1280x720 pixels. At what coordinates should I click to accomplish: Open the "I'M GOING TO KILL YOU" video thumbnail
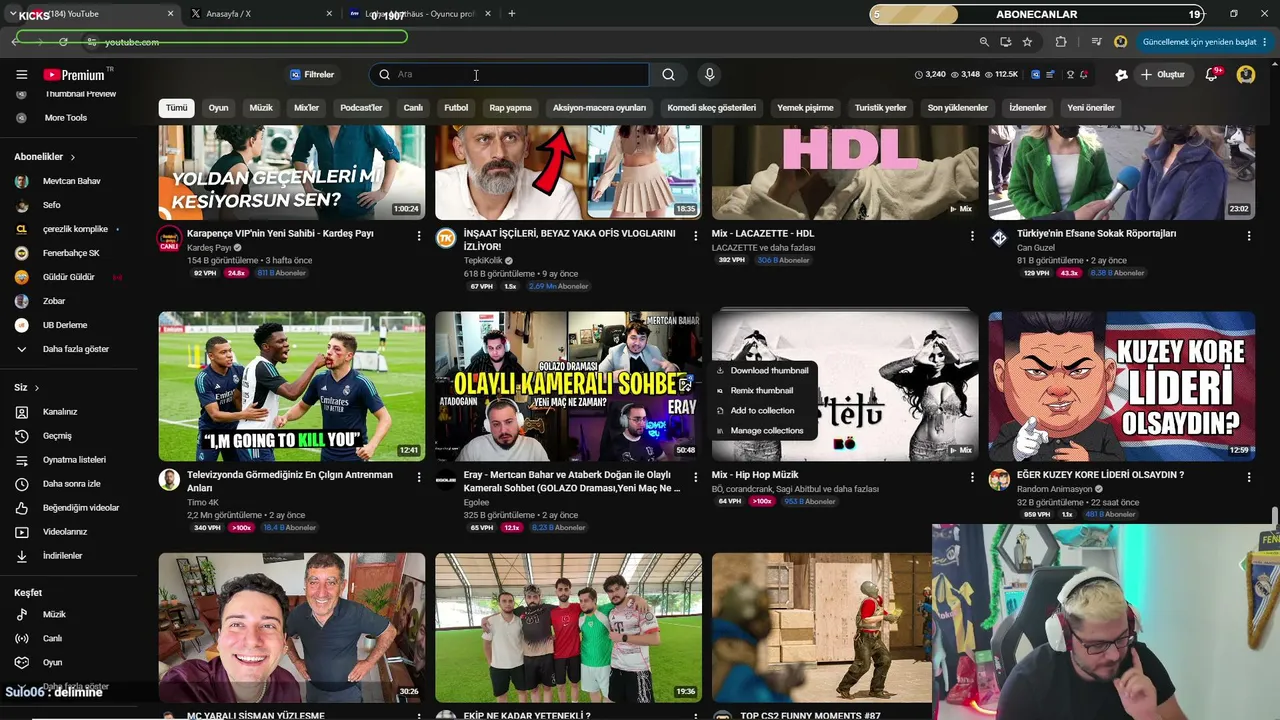point(292,386)
